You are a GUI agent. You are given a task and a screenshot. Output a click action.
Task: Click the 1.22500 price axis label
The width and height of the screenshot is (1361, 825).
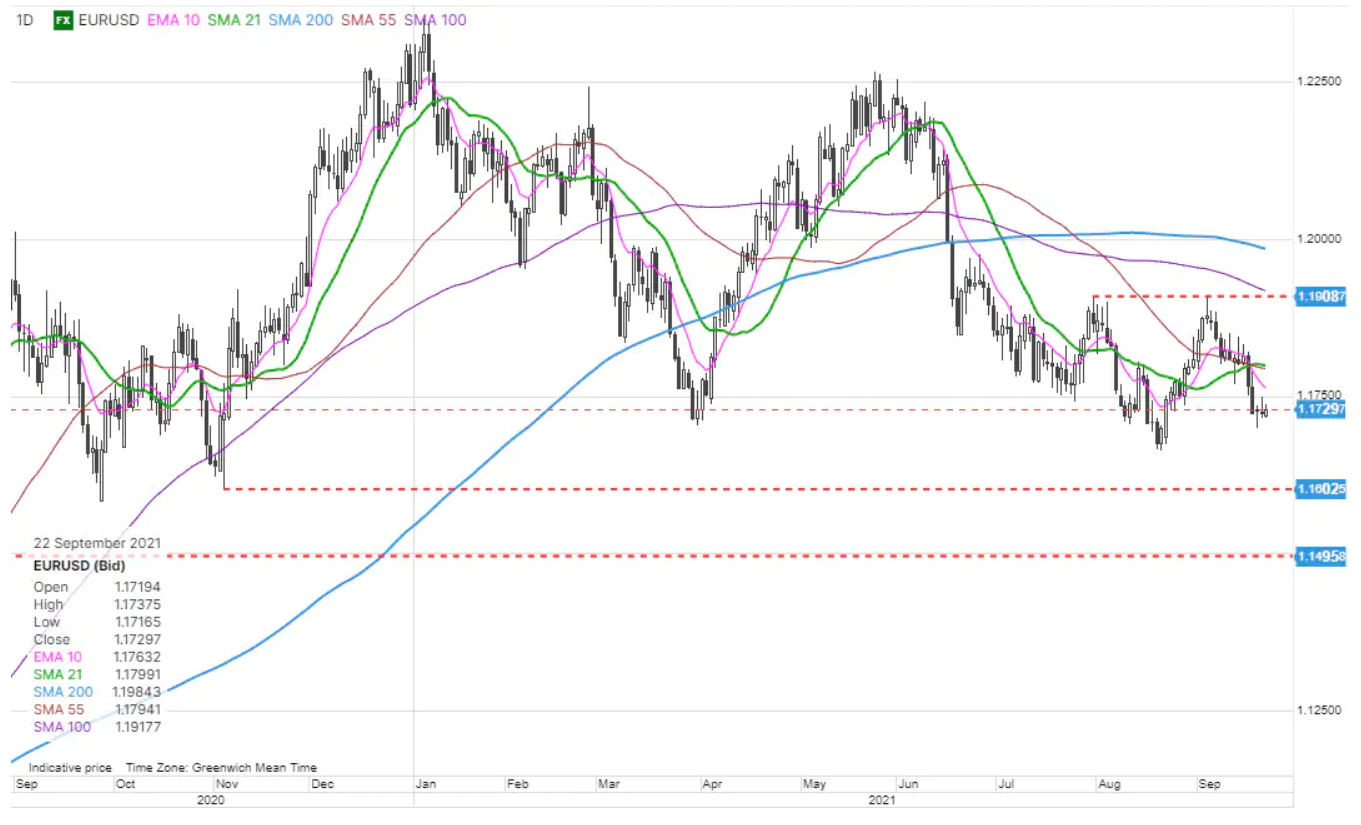1320,81
